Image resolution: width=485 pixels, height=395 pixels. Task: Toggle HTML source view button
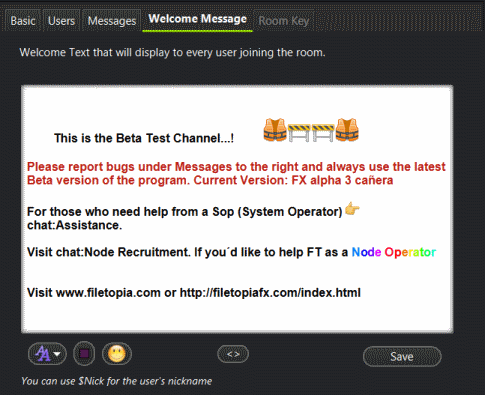coord(233,354)
